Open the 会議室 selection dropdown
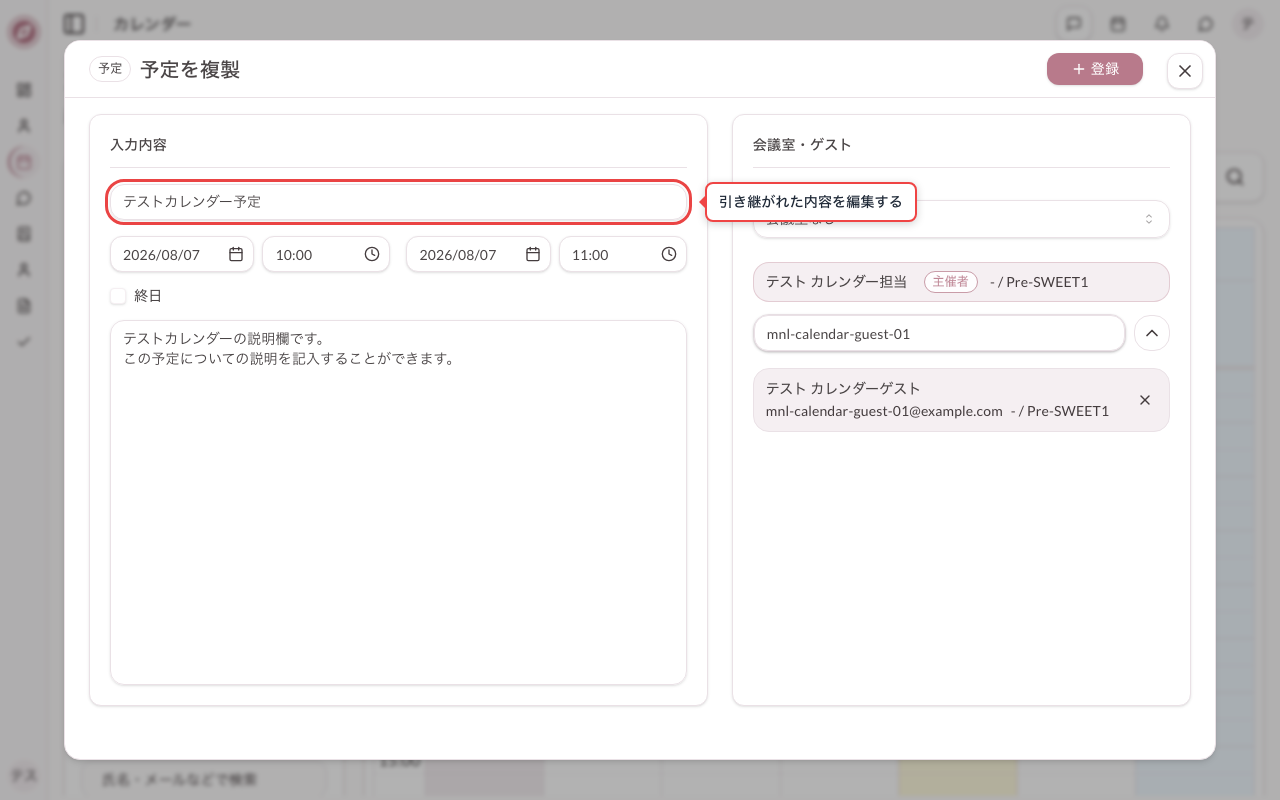 (961, 219)
